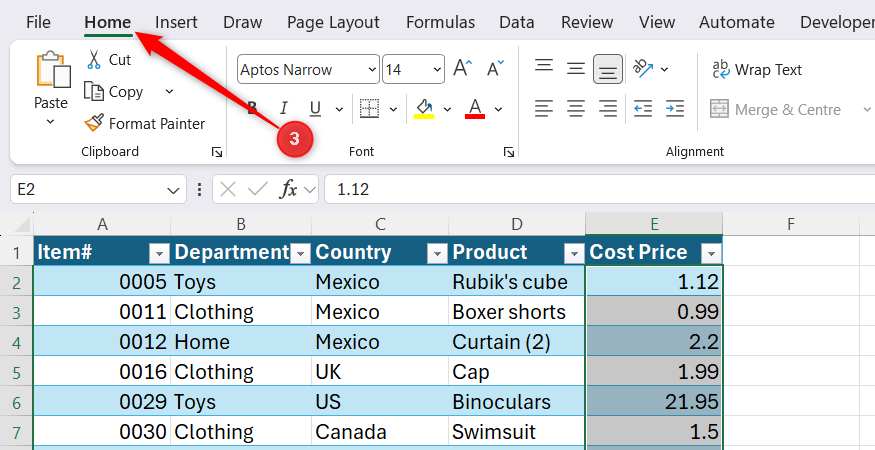Open the Automate tab
The image size is (875, 450).
737,22
